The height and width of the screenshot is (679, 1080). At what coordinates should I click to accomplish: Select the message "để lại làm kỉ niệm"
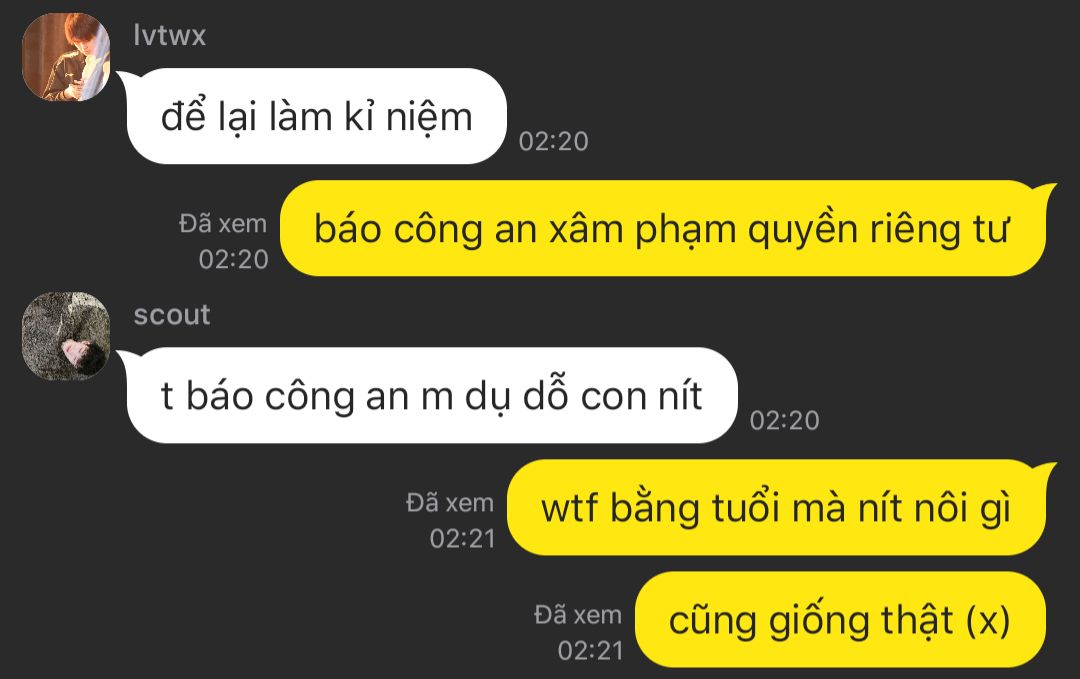(x=317, y=116)
